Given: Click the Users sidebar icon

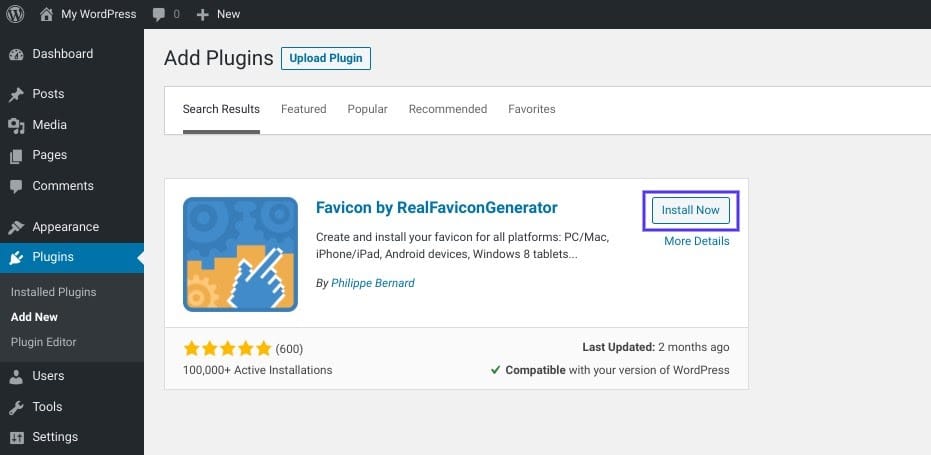Looking at the screenshot, I should click(x=16, y=377).
